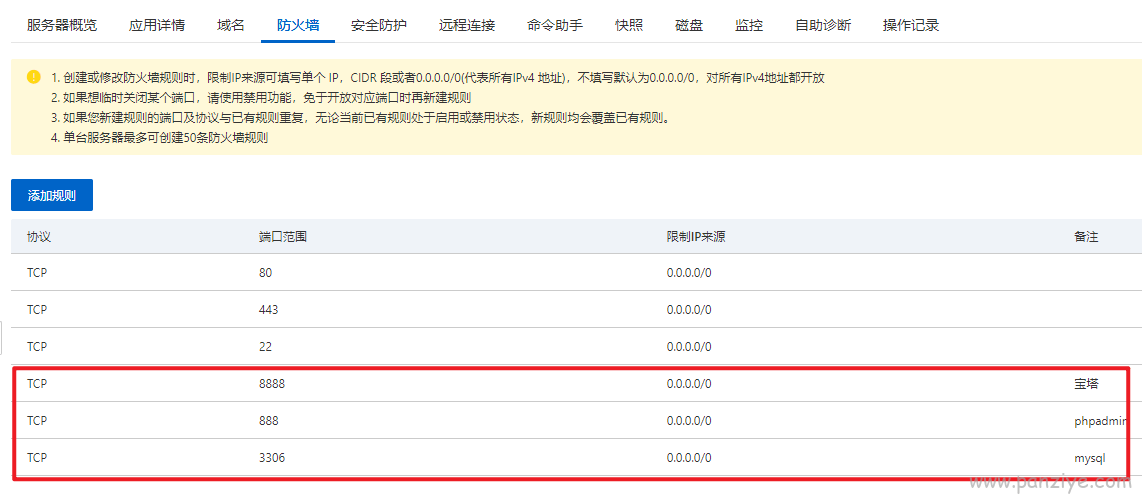
Task: Click the mysql remark text
Action: click(x=1090, y=458)
